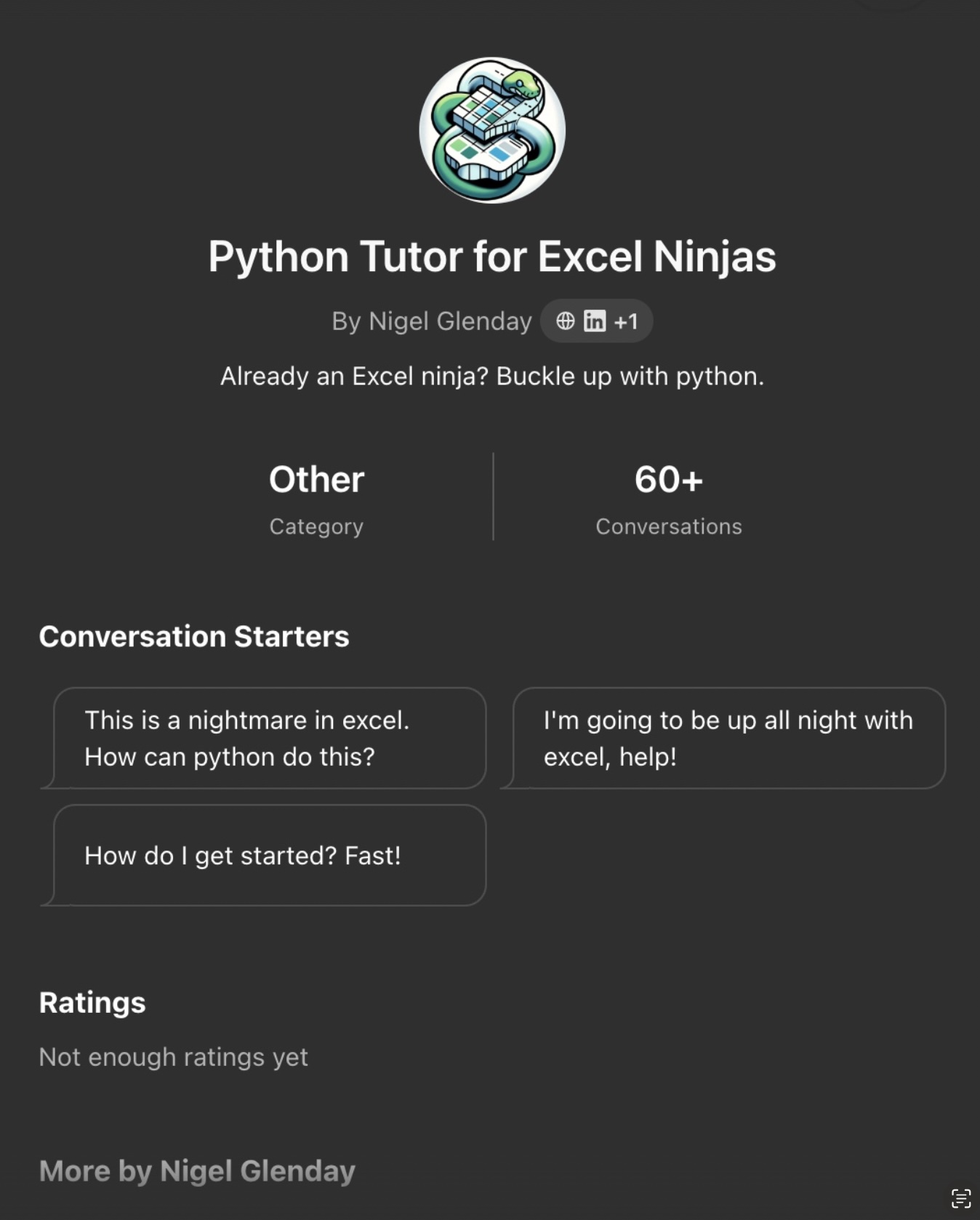Select the '+1' badge beside the LinkedIn icon
Image resolution: width=980 pixels, height=1220 pixels.
[x=626, y=321]
